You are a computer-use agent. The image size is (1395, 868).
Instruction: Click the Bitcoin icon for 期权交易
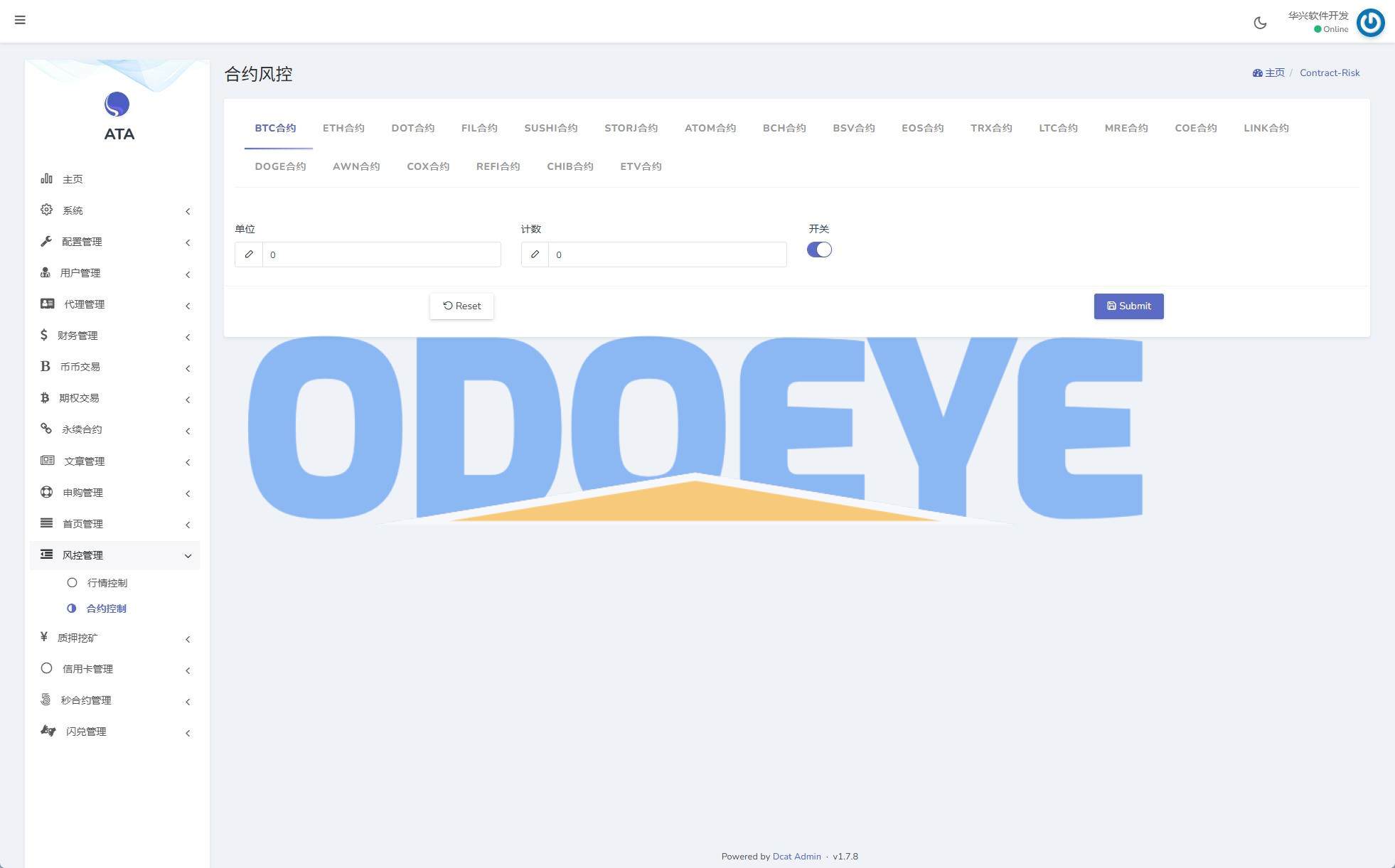click(45, 397)
